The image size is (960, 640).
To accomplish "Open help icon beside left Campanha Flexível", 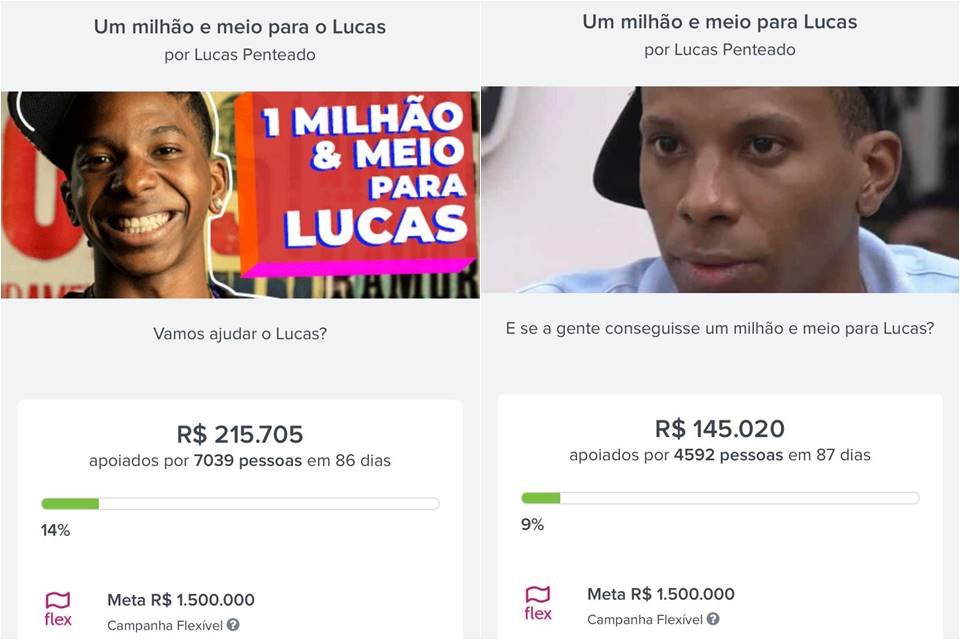I will 233,625.
